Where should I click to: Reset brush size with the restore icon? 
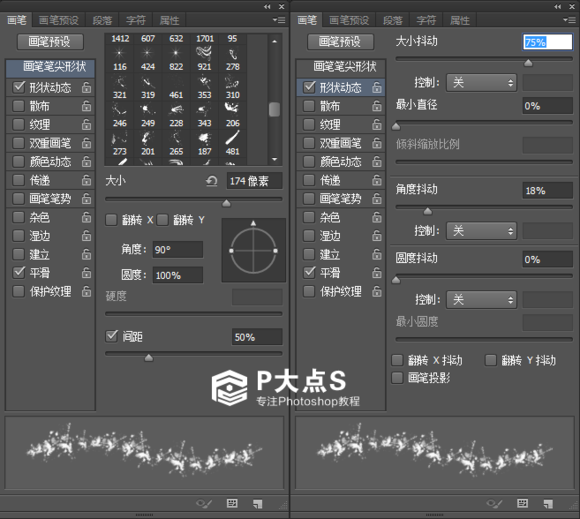coord(212,181)
